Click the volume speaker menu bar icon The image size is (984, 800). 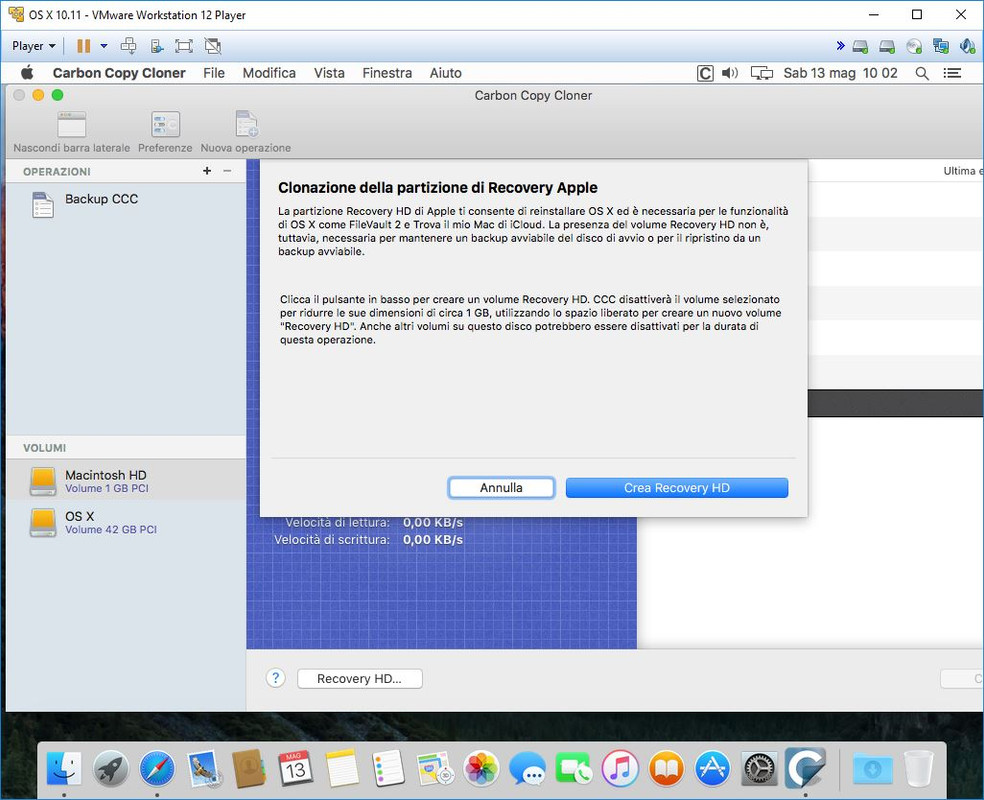(730, 73)
